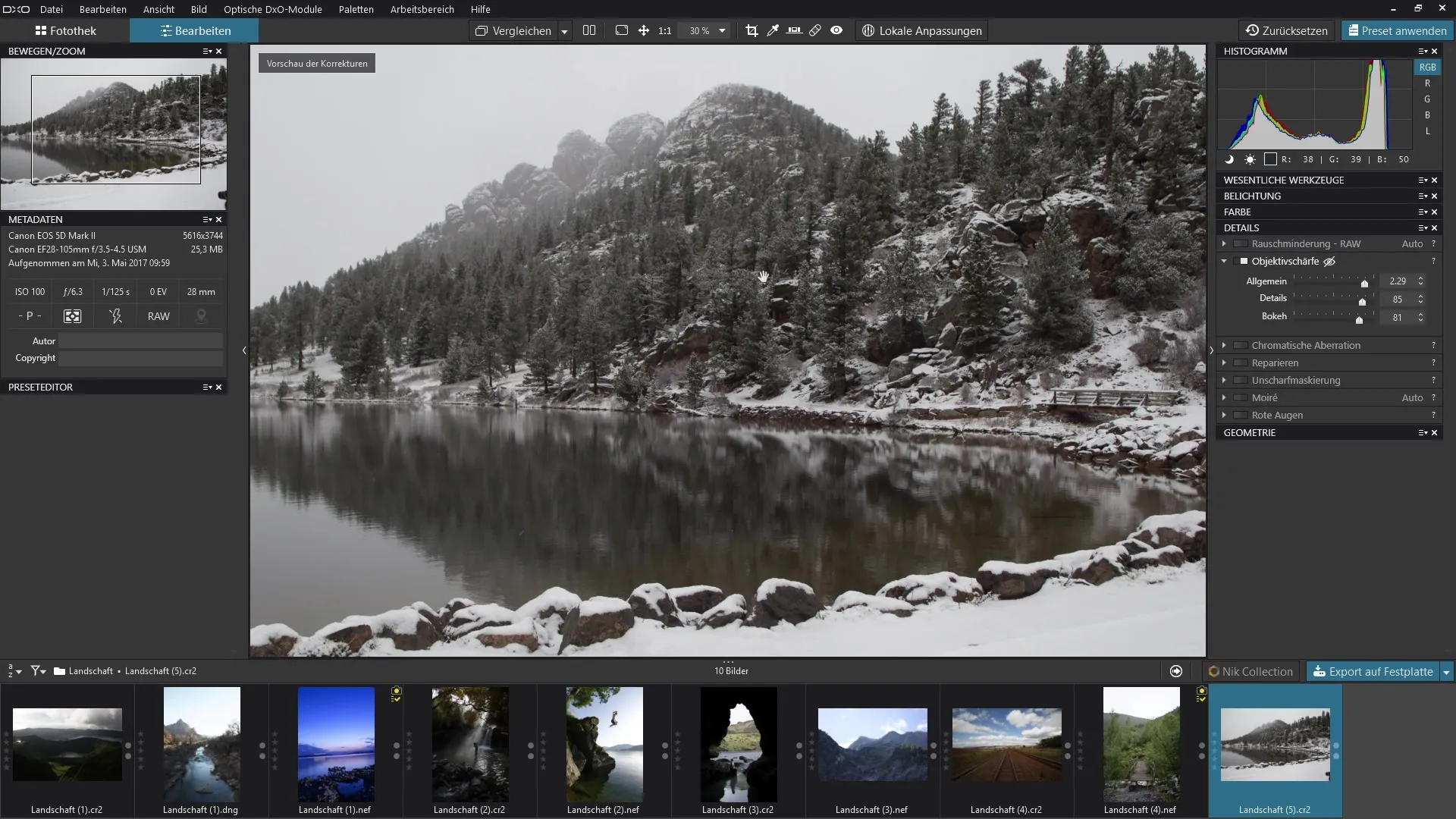Click the Vergleichen button
1456x819 pixels.
[513, 31]
